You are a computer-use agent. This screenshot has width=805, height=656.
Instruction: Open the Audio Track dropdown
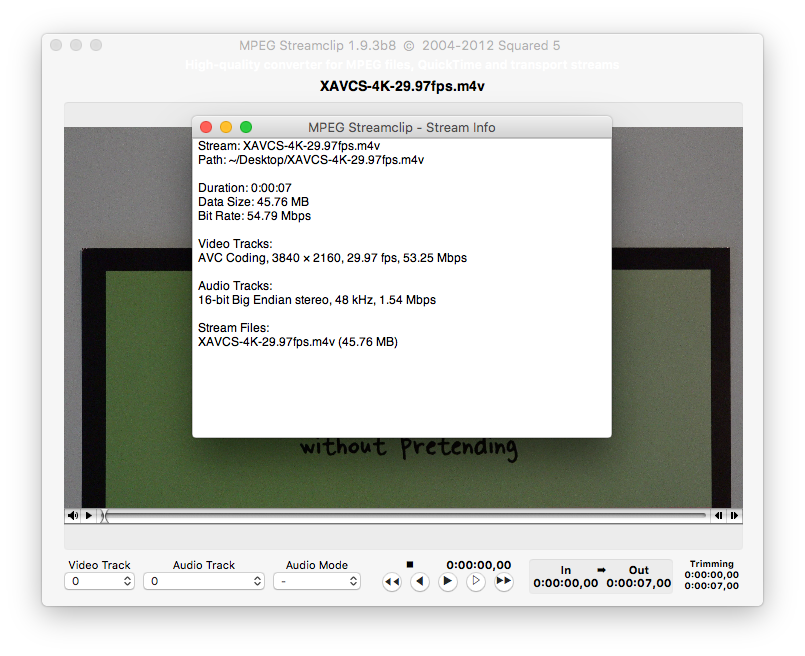coord(204,581)
